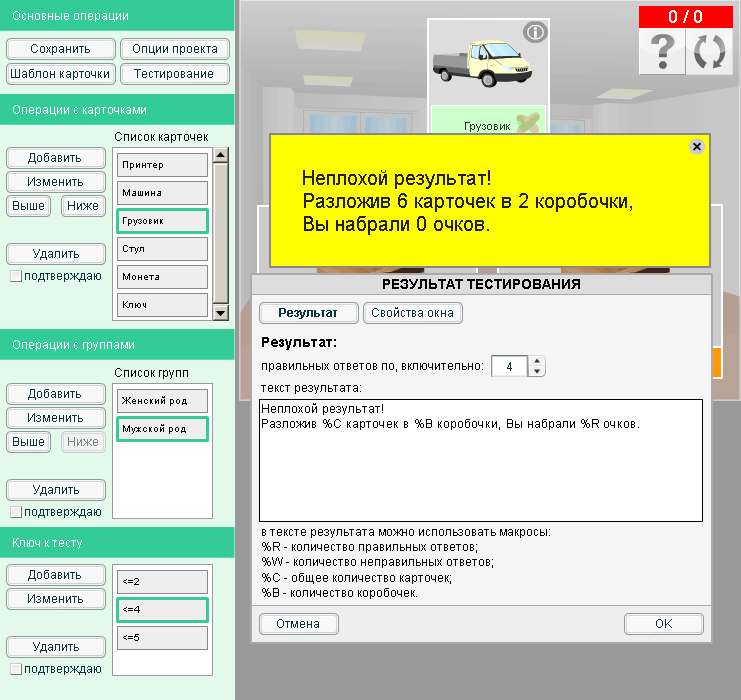Add a test key entry with Добавить
This screenshot has width=741, height=700.
(x=56, y=575)
